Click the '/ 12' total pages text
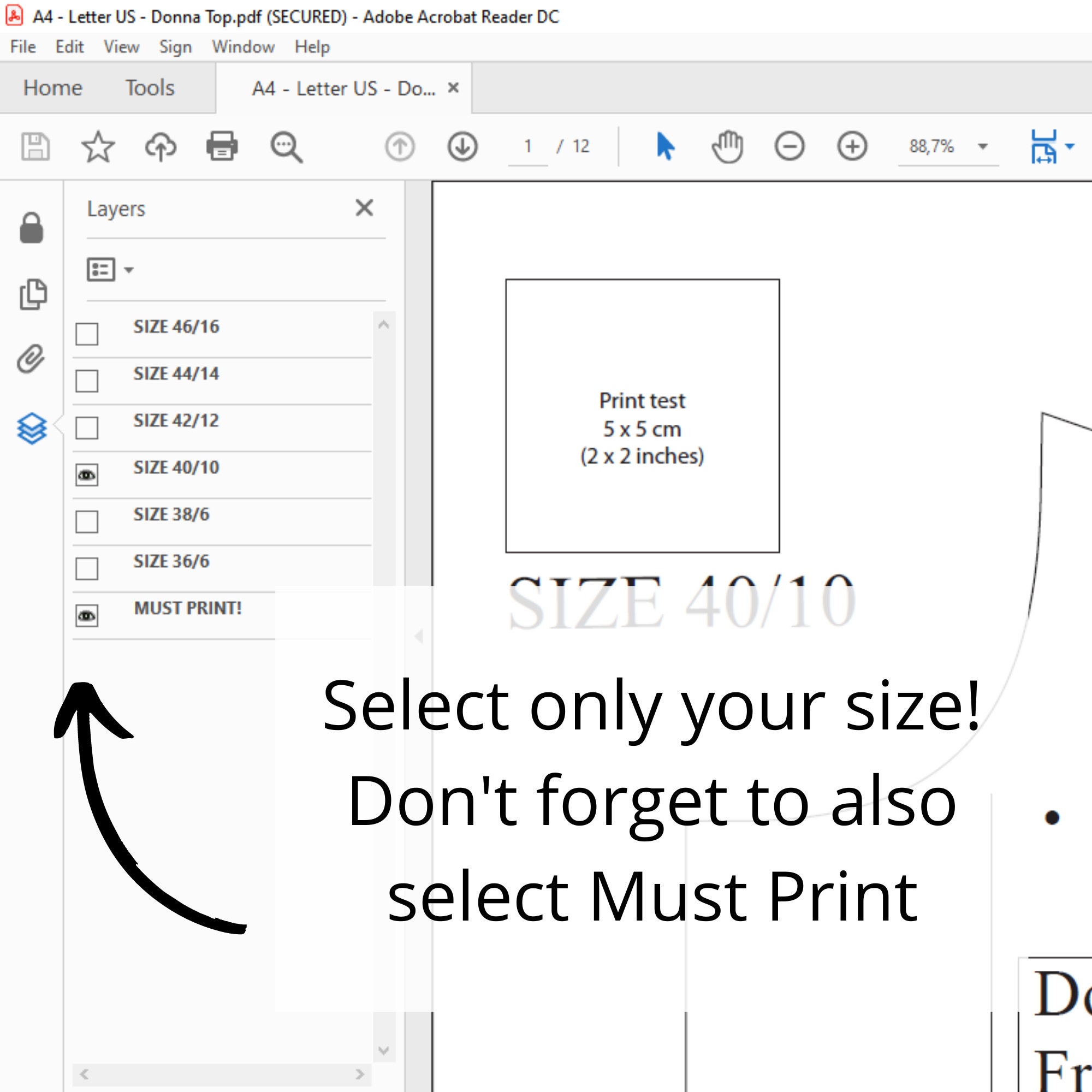The height and width of the screenshot is (1092, 1092). tap(573, 146)
